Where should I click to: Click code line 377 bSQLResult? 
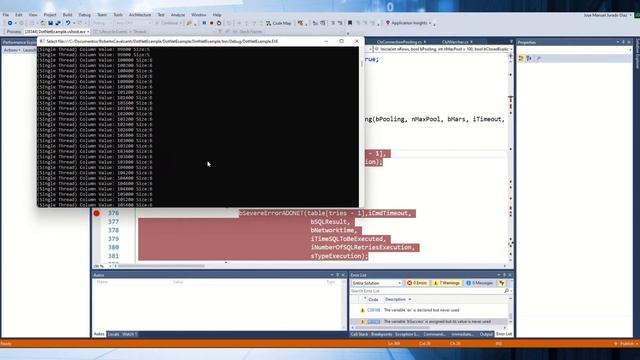(331, 222)
